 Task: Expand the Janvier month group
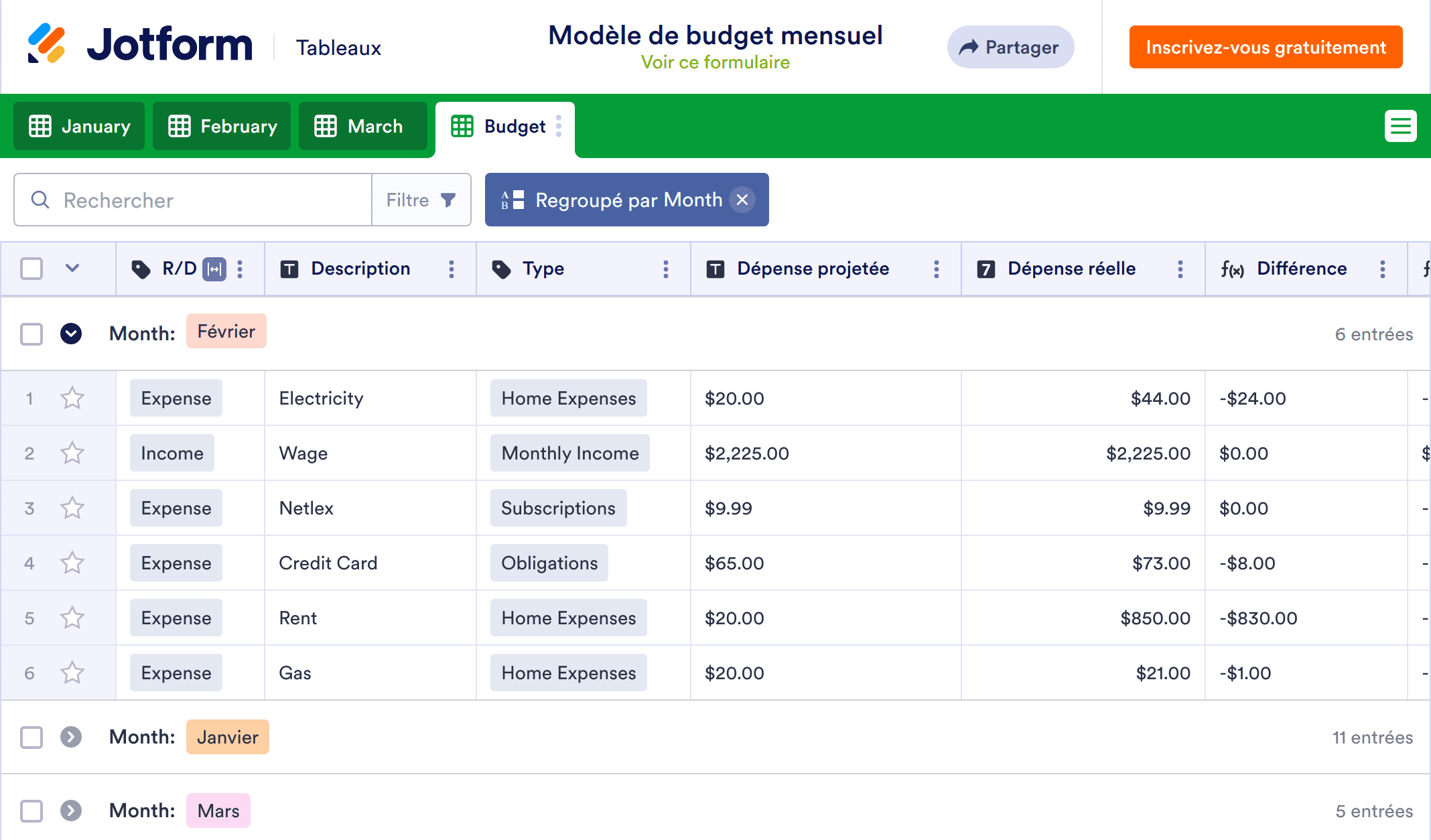pos(71,737)
